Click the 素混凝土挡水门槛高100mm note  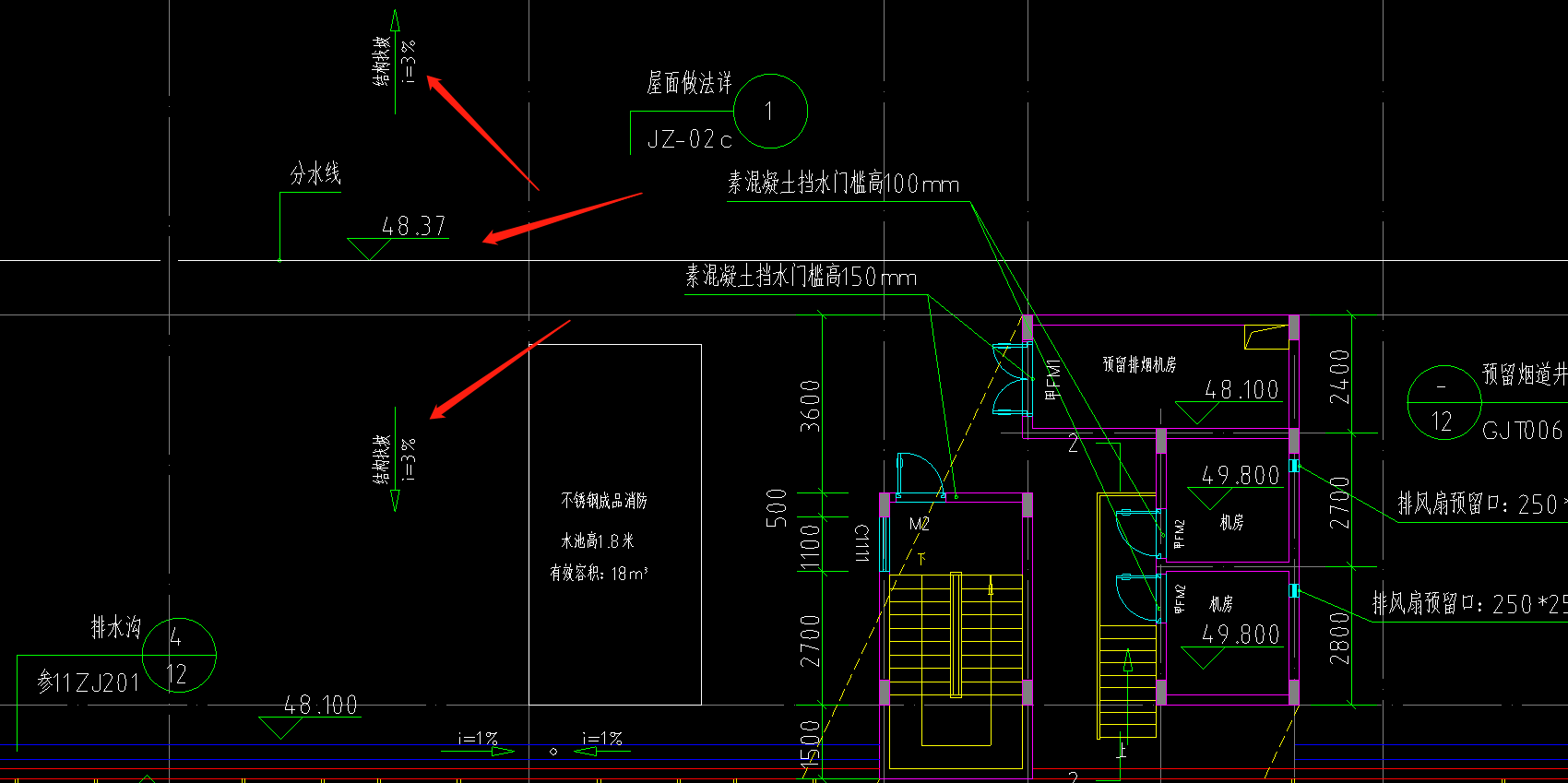(843, 184)
